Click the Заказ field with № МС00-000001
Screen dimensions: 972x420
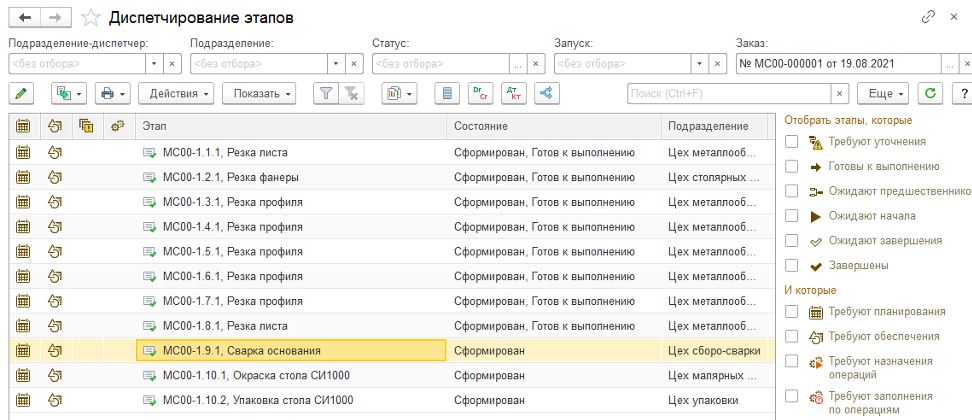838,64
